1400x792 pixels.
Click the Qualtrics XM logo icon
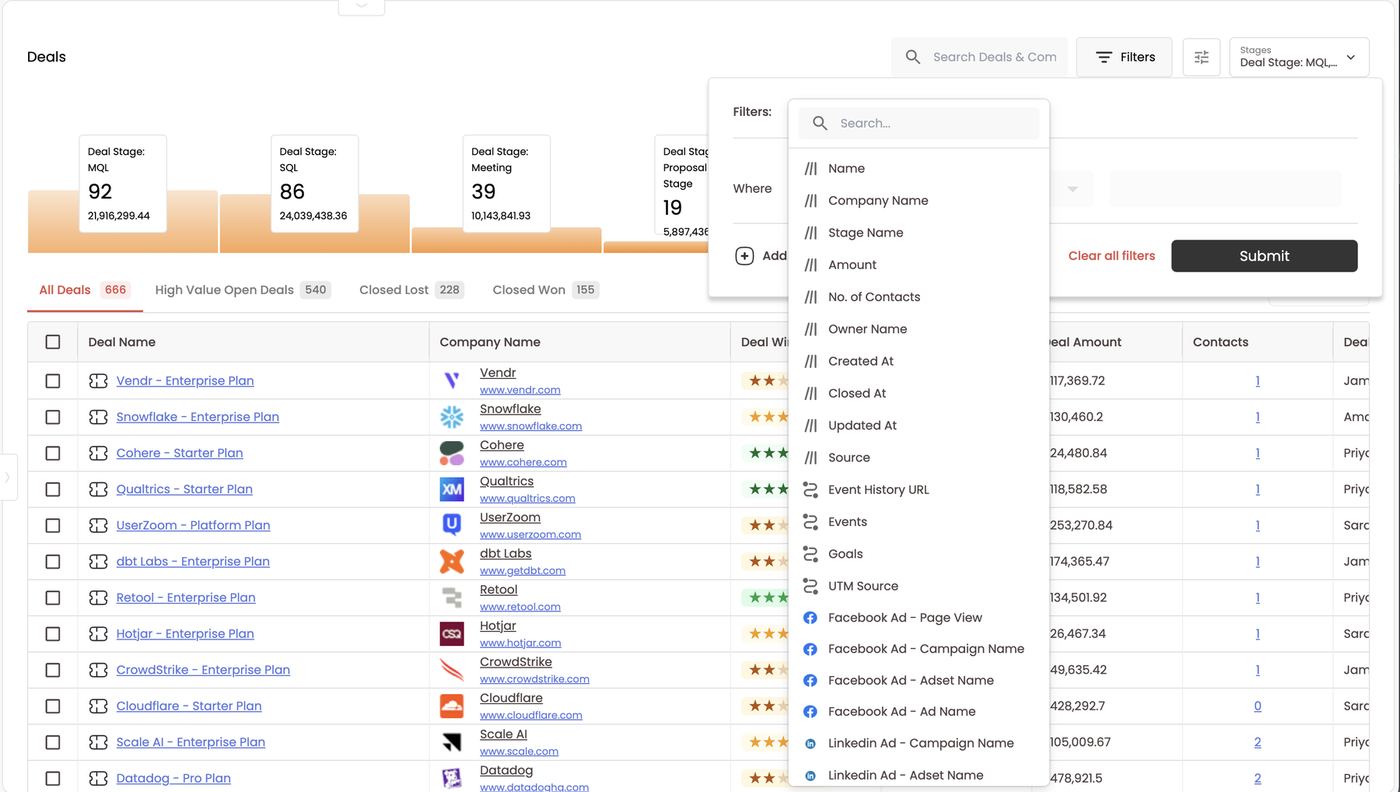(x=452, y=489)
